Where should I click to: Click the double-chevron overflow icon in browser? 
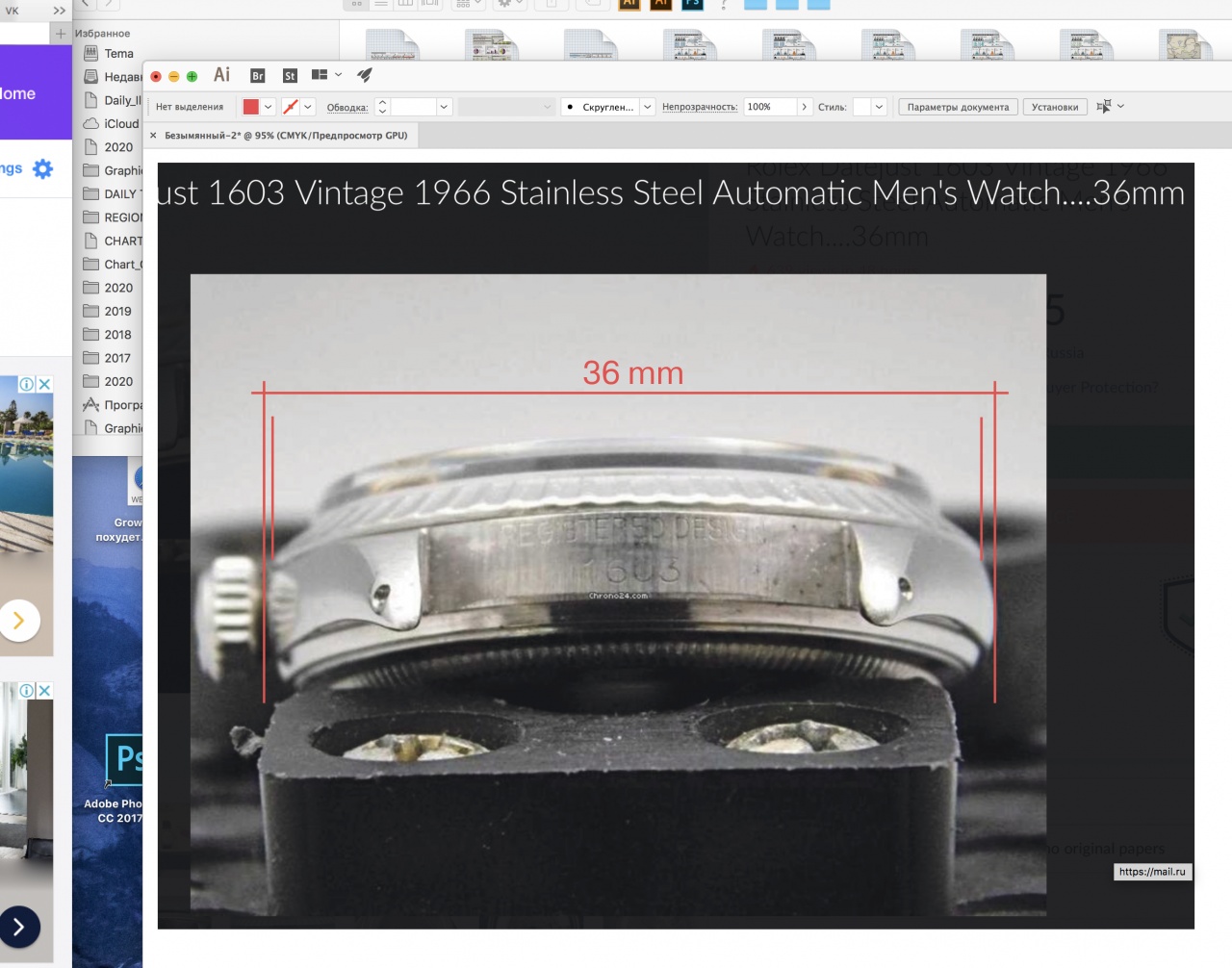click(60, 11)
